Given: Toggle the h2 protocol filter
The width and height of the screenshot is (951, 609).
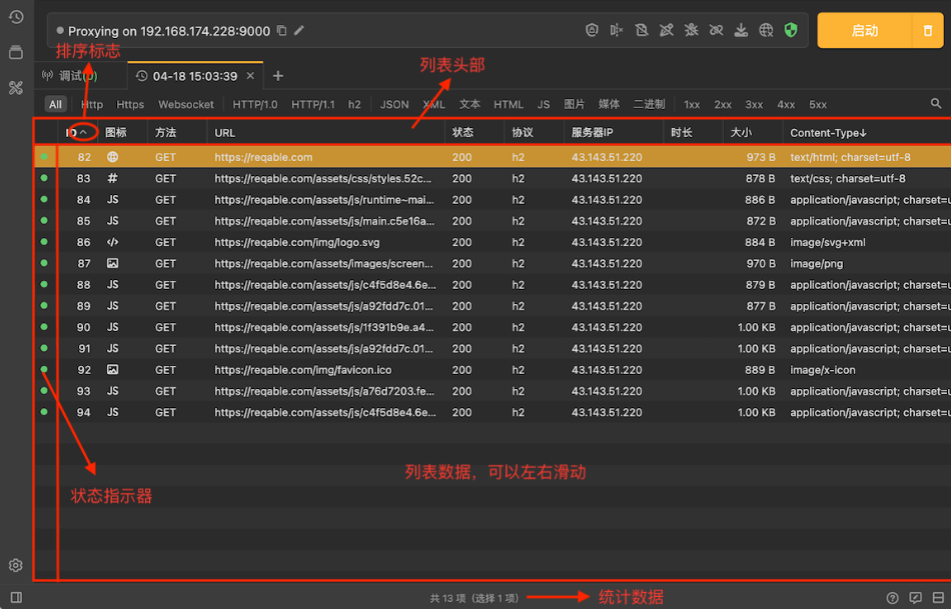Looking at the screenshot, I should [354, 104].
